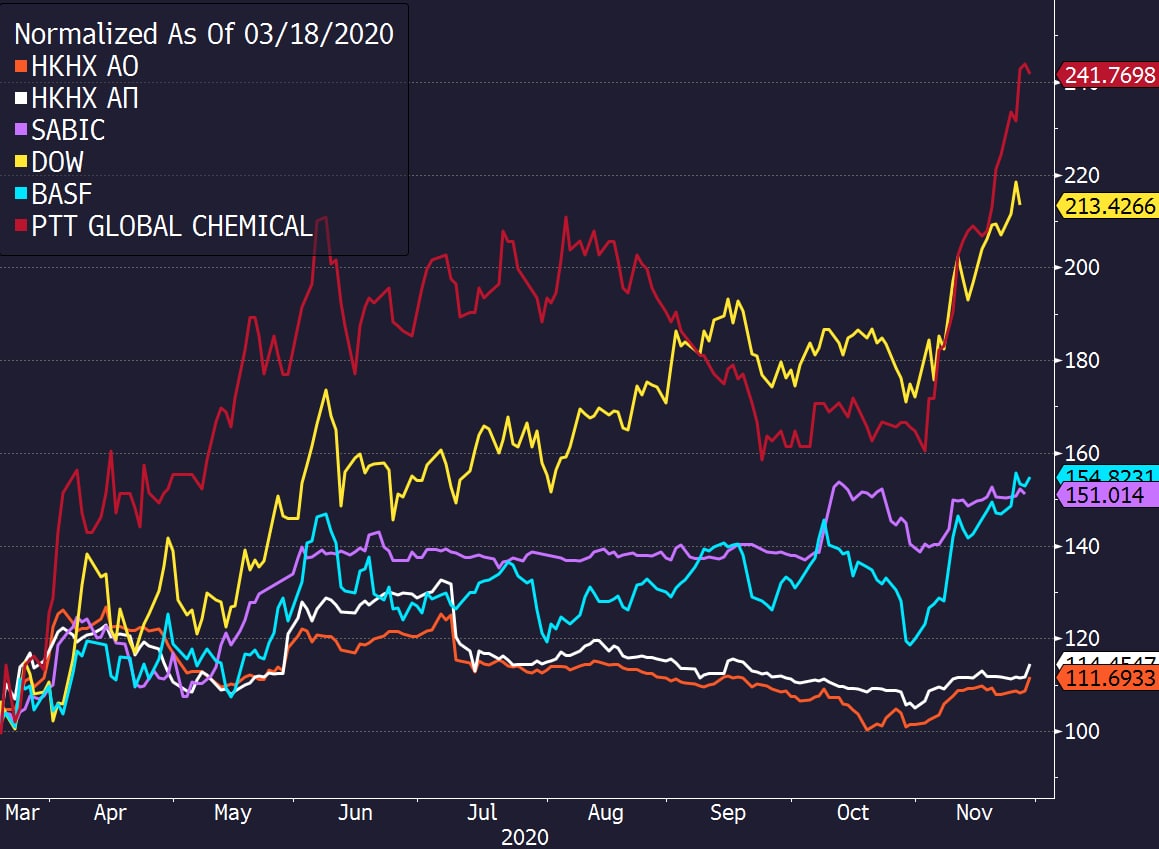Click the 160 y-axis label
The height and width of the screenshot is (849, 1159).
coord(1081,453)
